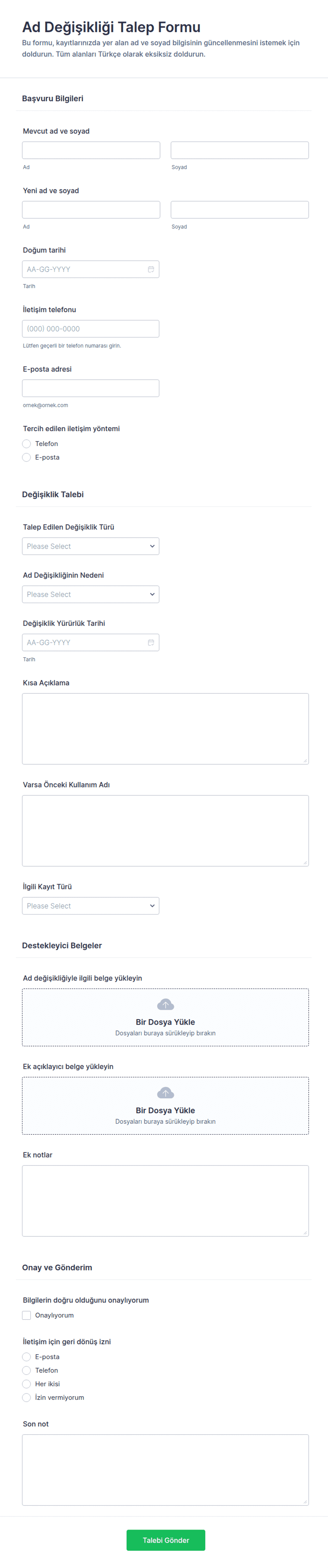This screenshot has width=328, height=1568.
Task: Click inside Kısa Açıklama text area
Action: tap(165, 729)
